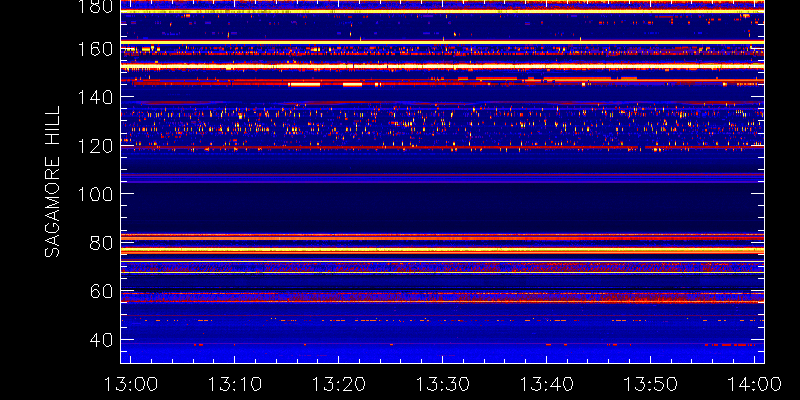Click the 13:00 time axis label
The image size is (800, 400).
131,384
